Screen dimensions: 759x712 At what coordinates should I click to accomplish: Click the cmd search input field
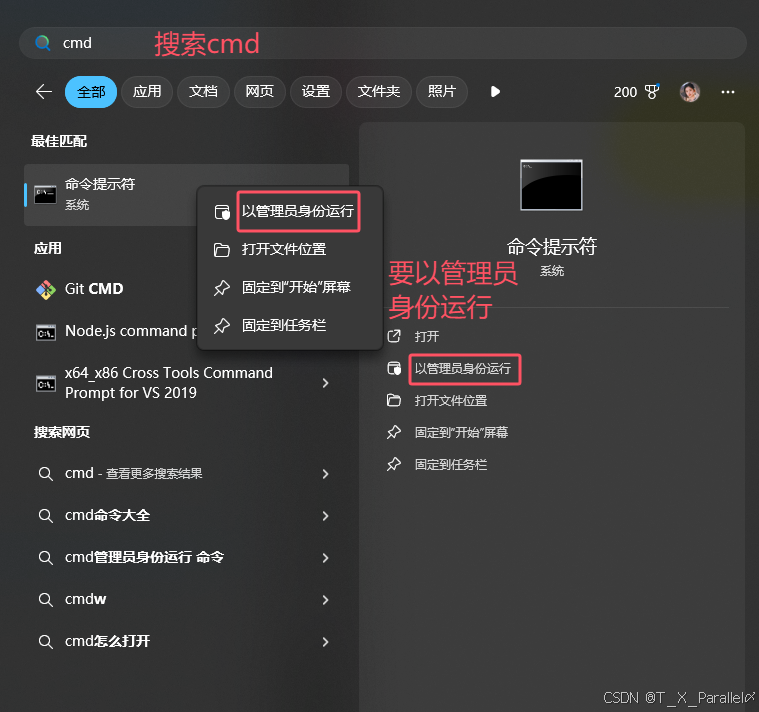coord(382,43)
